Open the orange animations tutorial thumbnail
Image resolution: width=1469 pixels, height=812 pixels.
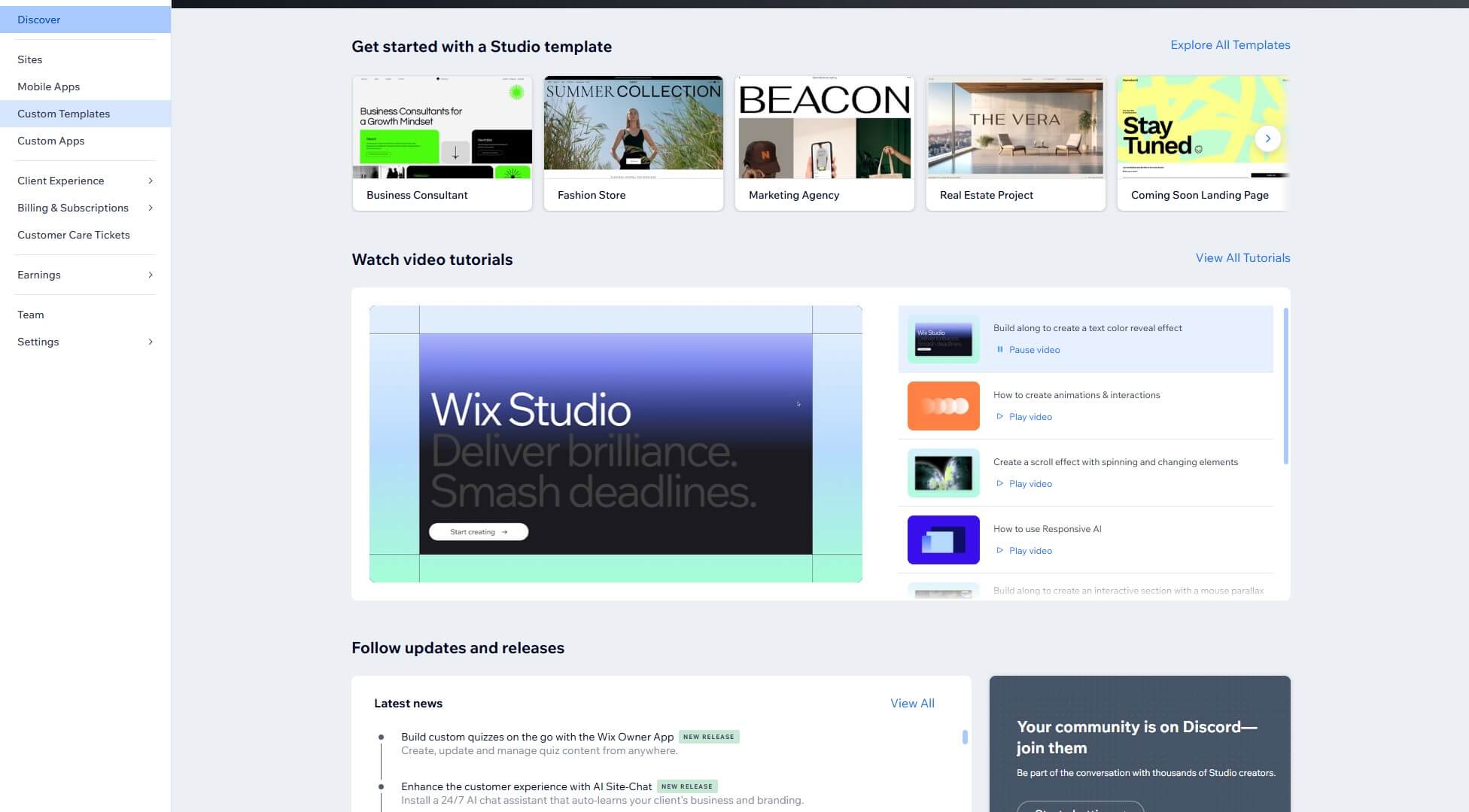943,406
